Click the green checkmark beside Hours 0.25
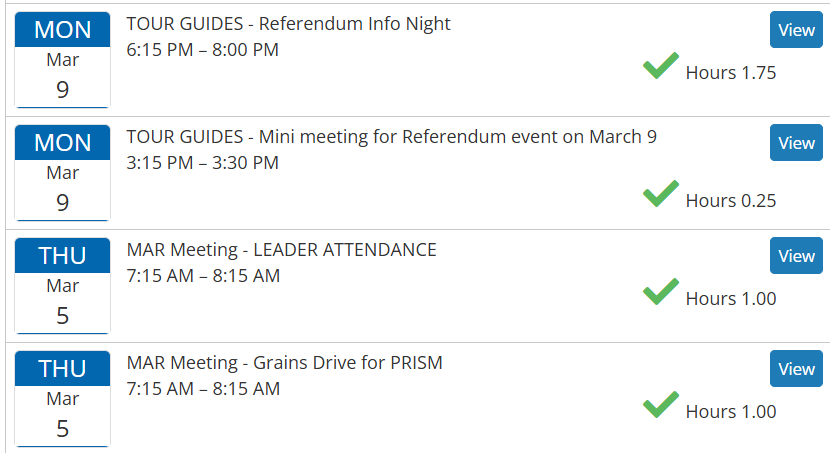830x453 pixels. pyautogui.click(x=660, y=194)
